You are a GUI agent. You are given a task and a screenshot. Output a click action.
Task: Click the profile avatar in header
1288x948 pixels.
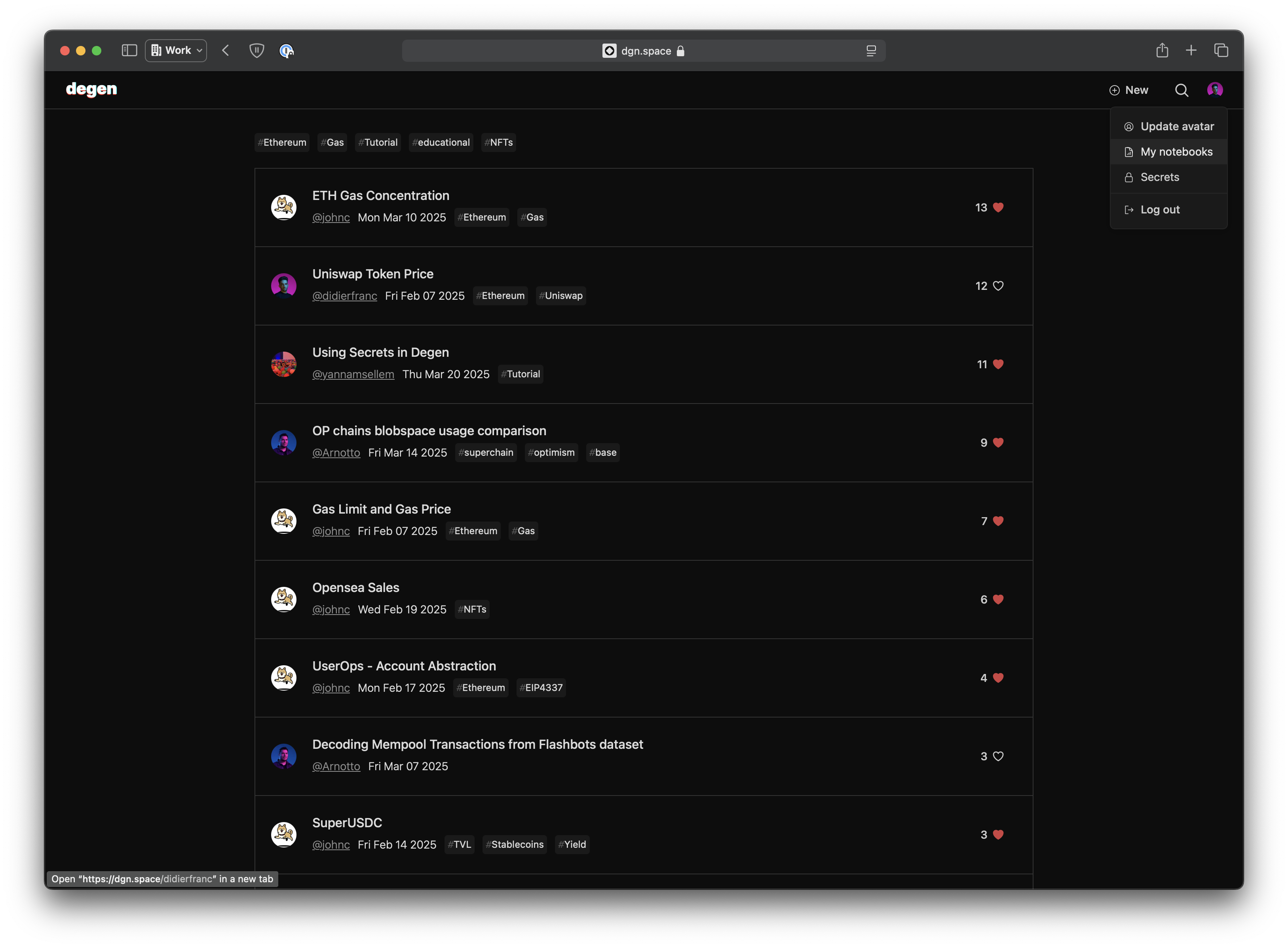1215,89
